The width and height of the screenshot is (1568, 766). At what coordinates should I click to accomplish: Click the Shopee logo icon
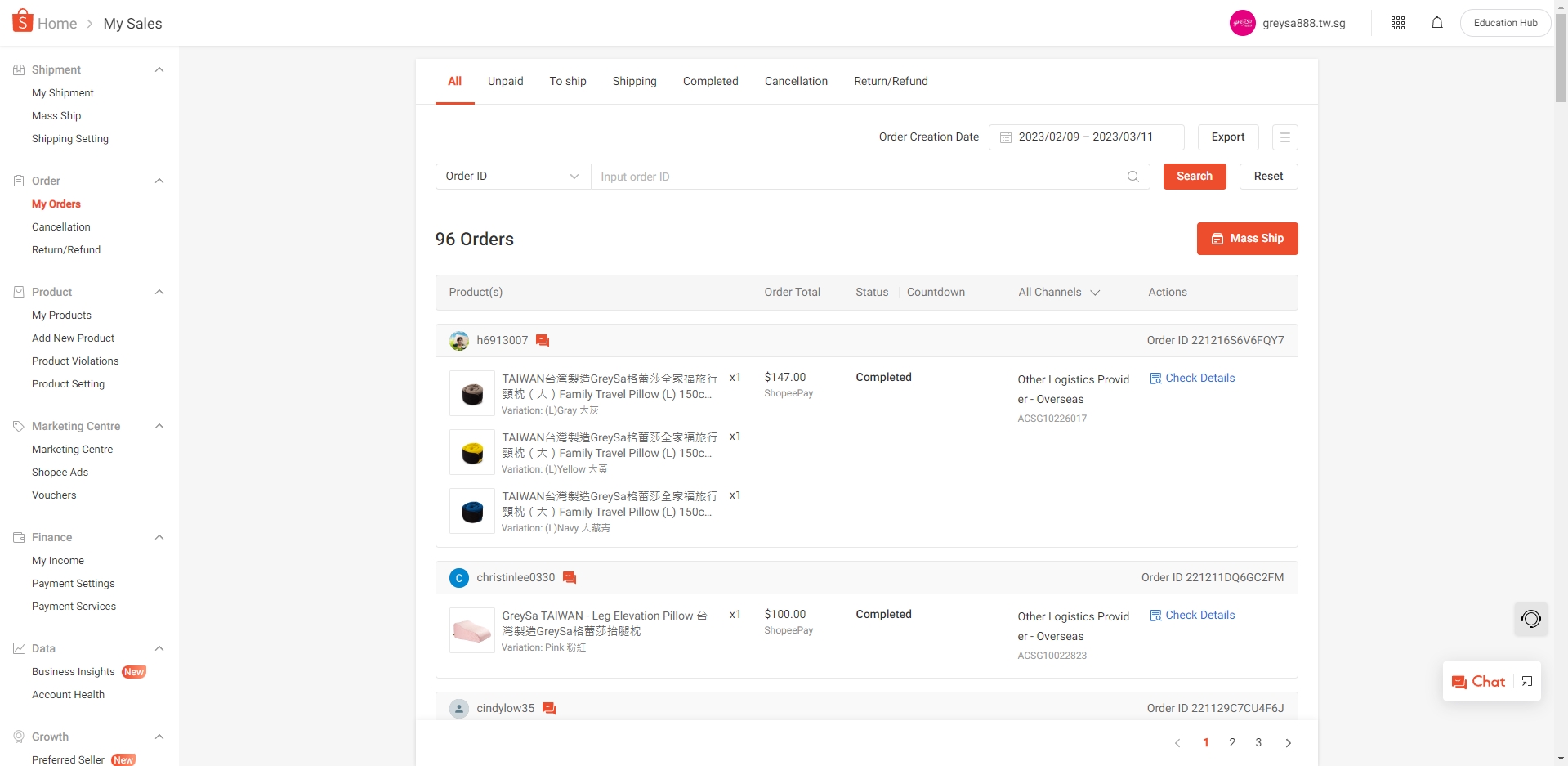click(22, 21)
